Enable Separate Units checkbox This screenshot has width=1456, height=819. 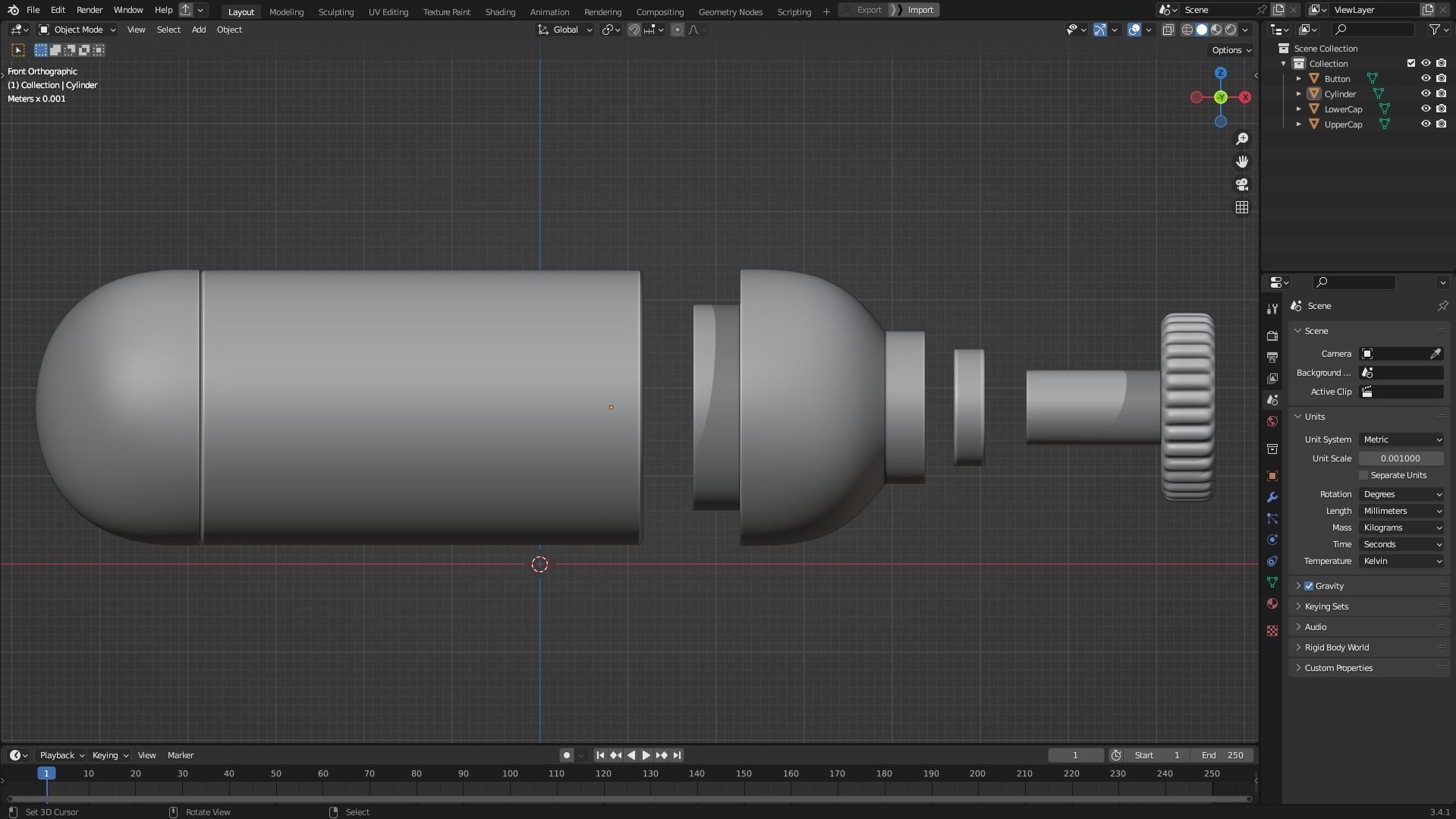pyautogui.click(x=1363, y=475)
